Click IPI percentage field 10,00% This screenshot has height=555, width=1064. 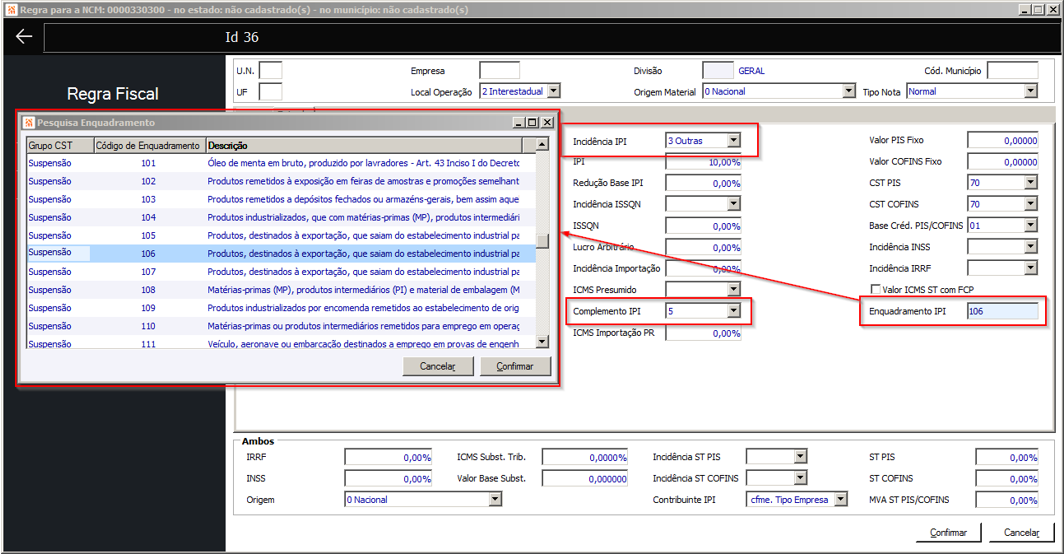(x=703, y=162)
